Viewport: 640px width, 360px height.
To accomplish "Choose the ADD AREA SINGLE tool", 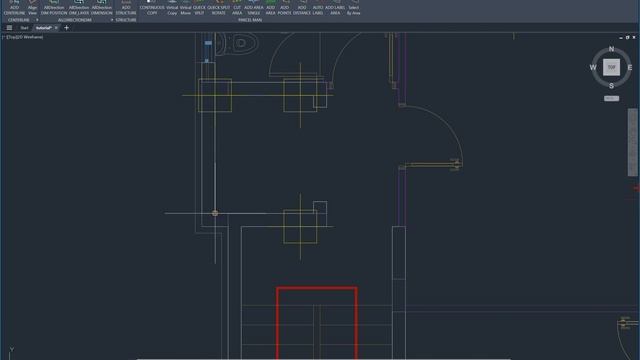I will pos(253,8).
